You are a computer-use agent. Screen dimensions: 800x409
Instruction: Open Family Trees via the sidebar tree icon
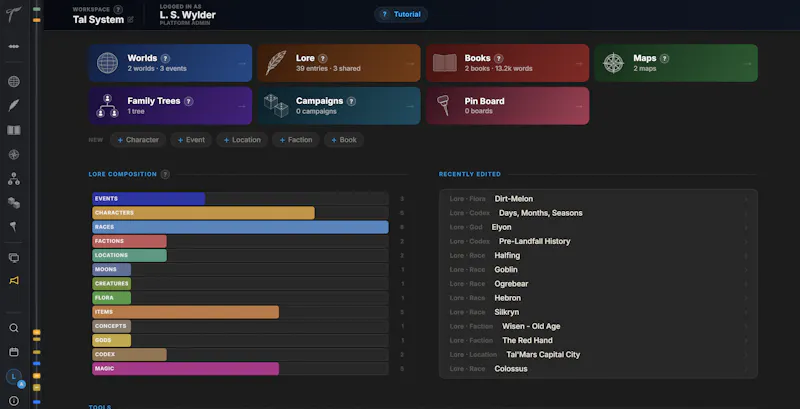pos(14,179)
